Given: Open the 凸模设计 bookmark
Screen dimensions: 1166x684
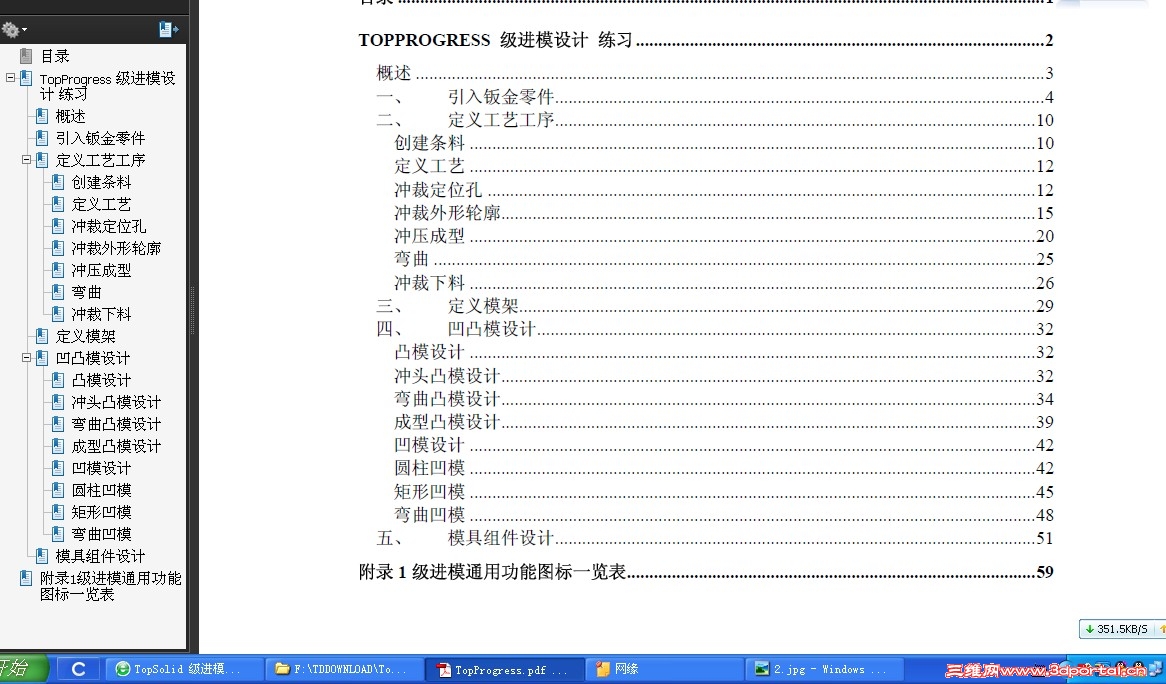Looking at the screenshot, I should pos(102,381).
